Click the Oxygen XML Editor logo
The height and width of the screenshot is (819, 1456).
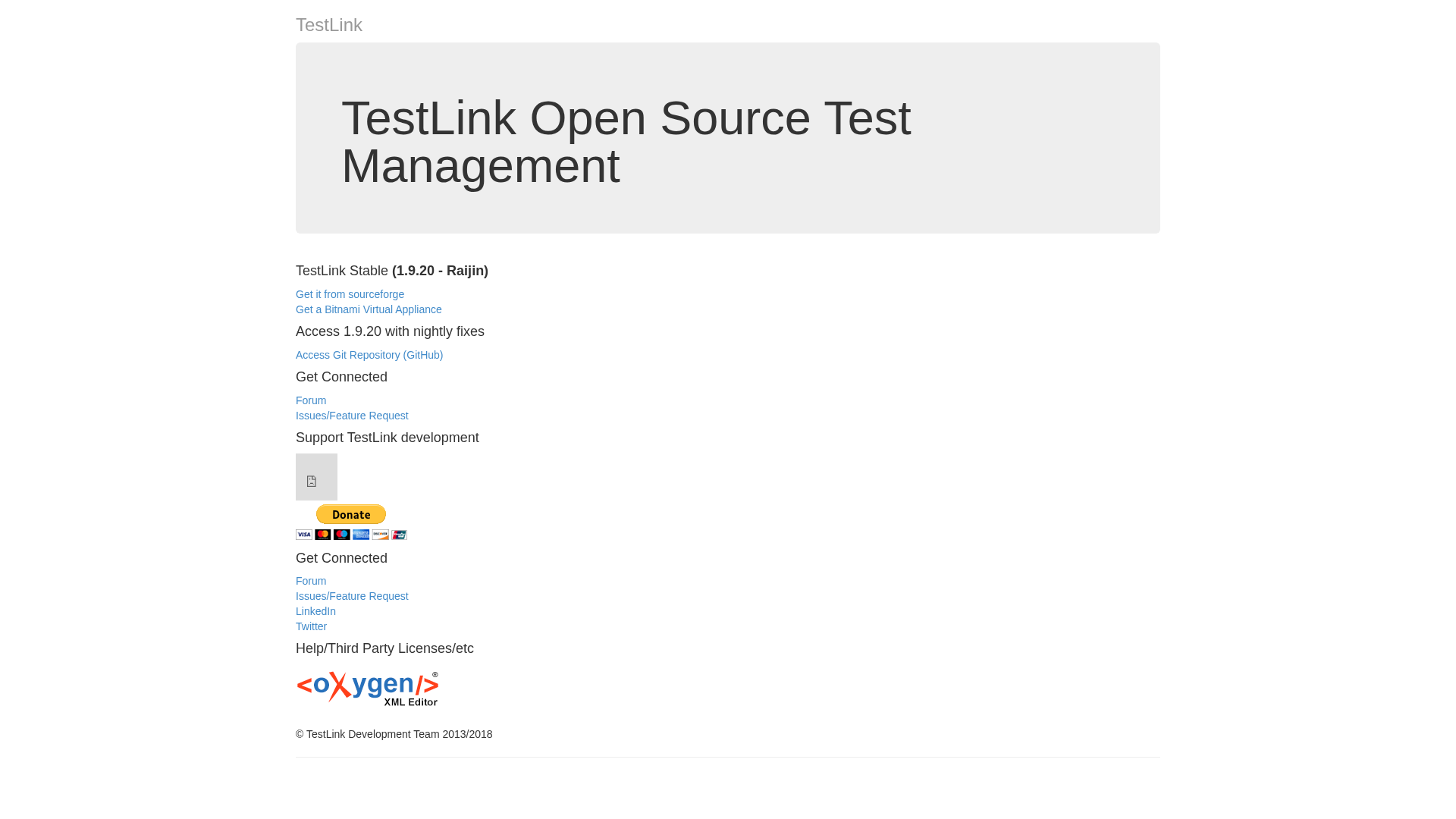tap(368, 688)
